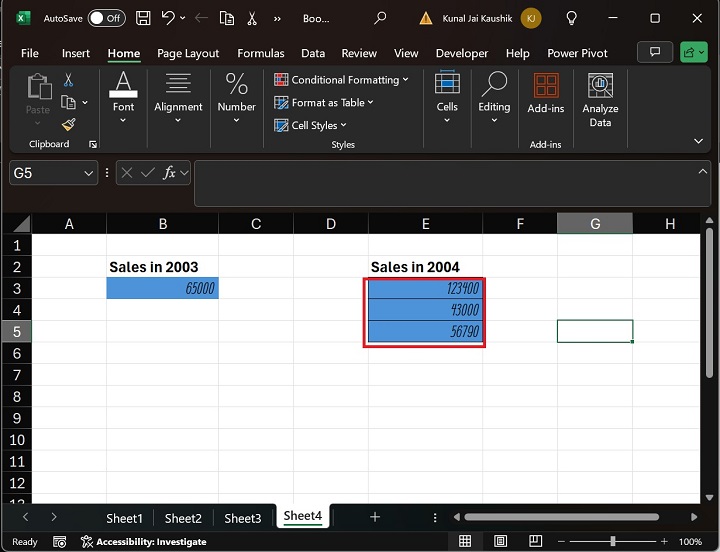Switch to the Sheet2 worksheet tab
Image resolution: width=720 pixels, height=552 pixels.
point(183,518)
